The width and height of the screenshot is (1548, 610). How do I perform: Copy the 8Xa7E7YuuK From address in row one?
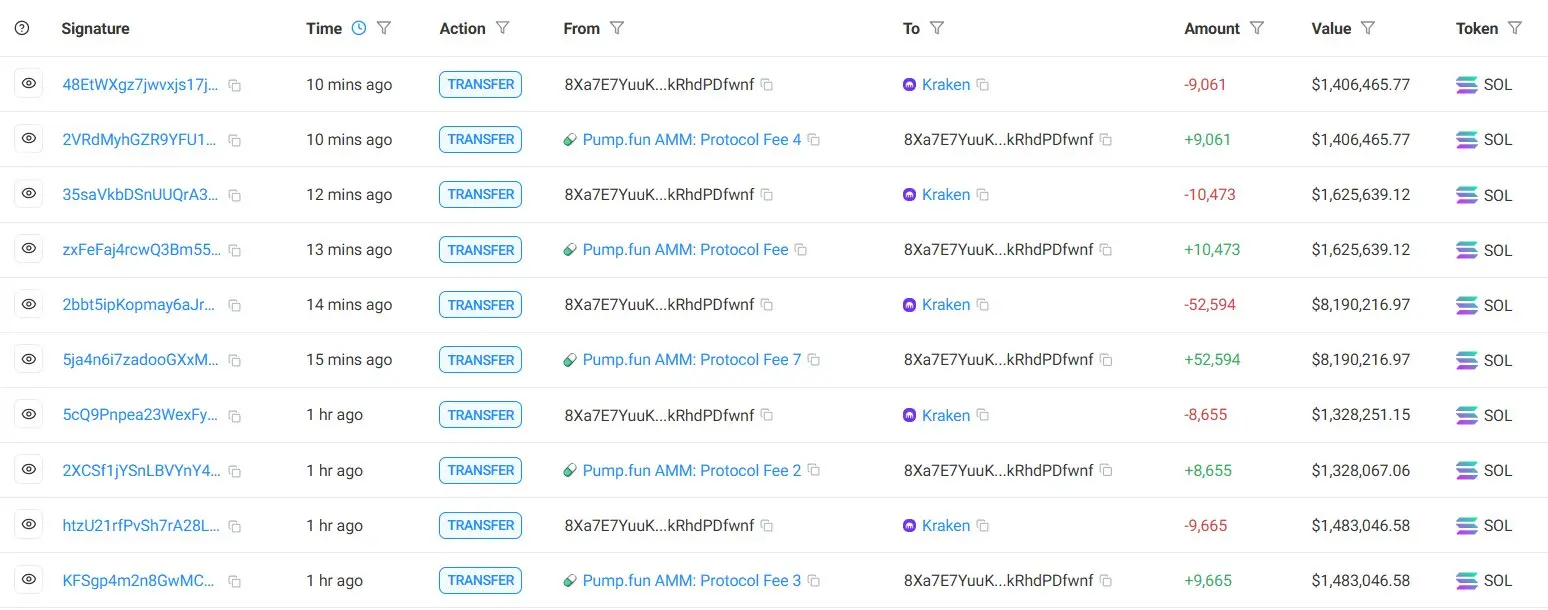pyautogui.click(x=767, y=85)
